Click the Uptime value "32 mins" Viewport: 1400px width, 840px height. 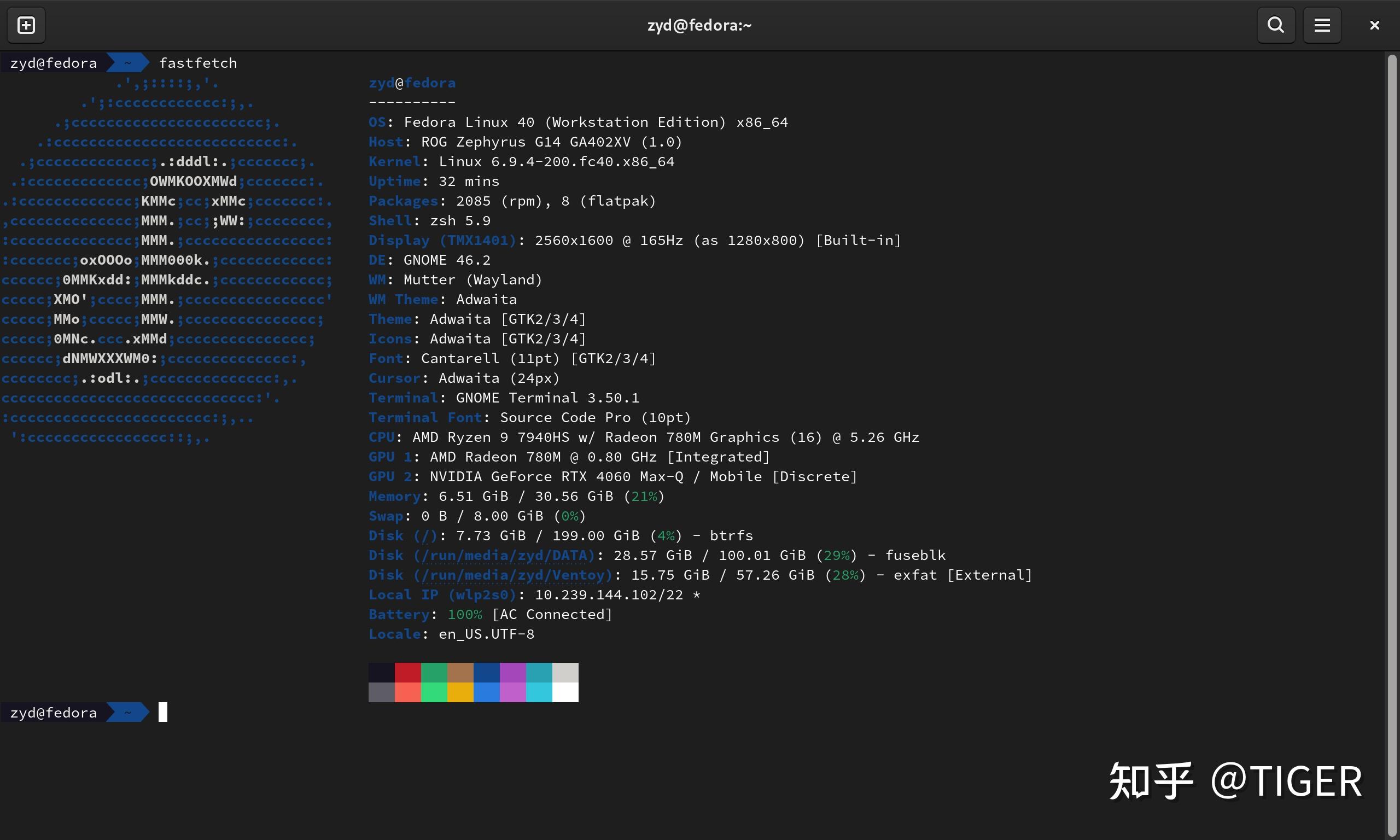(469, 181)
